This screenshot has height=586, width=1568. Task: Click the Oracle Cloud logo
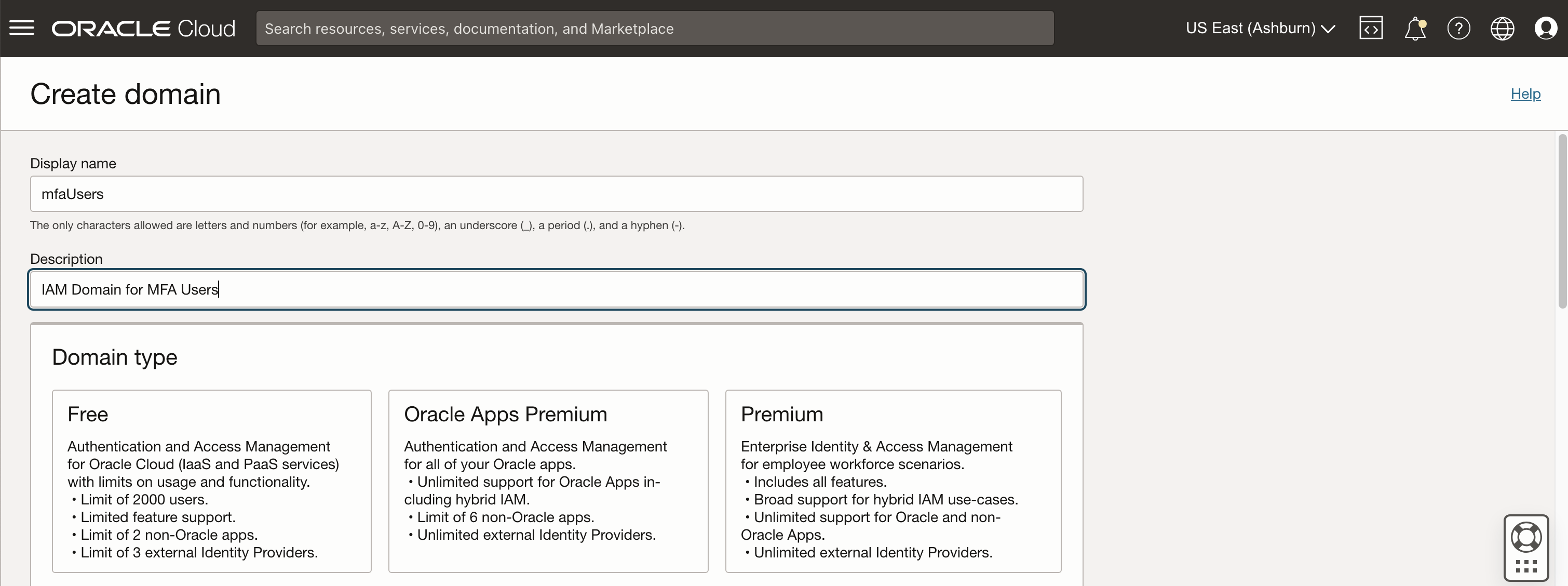coord(144,29)
